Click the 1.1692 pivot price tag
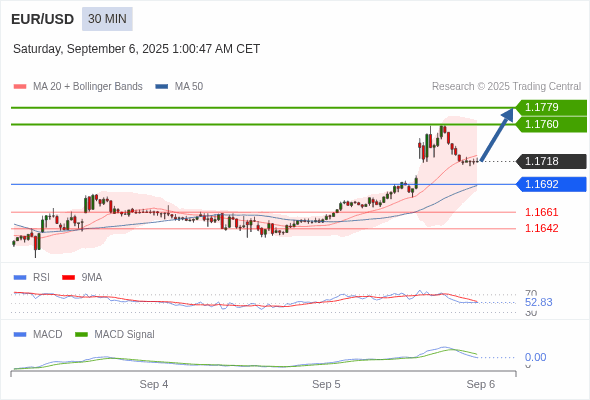This screenshot has height=400, width=590. tap(551, 184)
